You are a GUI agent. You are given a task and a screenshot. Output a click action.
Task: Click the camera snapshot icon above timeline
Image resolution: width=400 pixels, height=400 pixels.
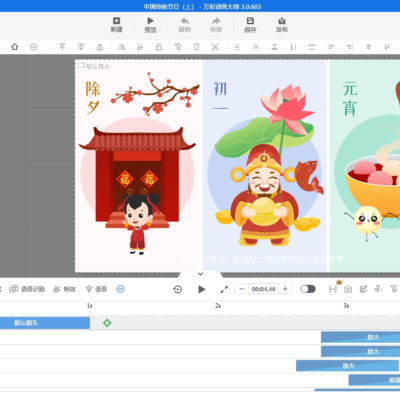pyautogui.click(x=348, y=289)
